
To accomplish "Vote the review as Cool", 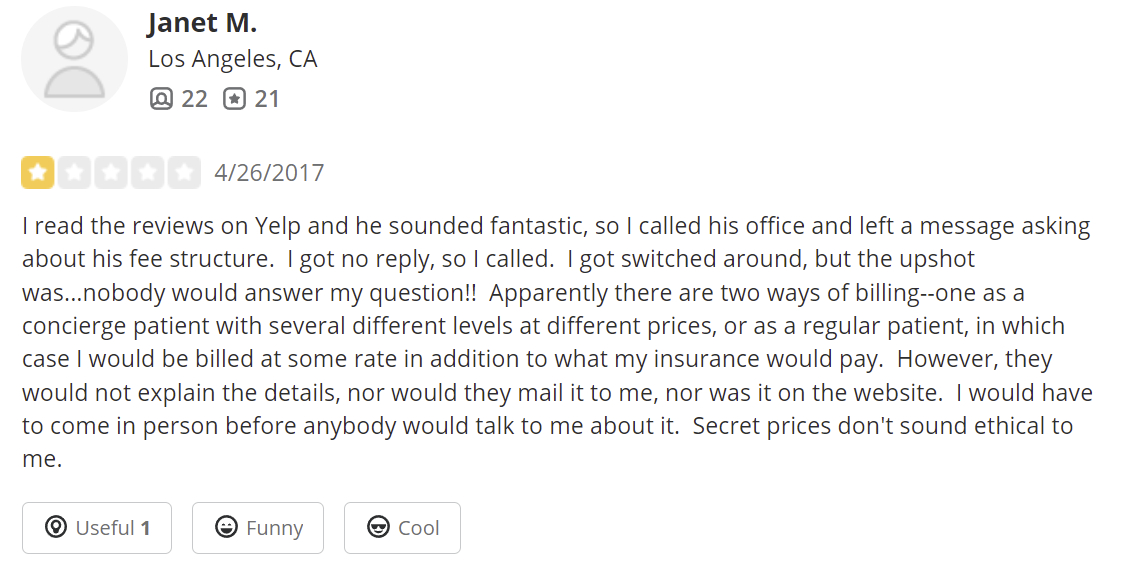I will pos(402,528).
